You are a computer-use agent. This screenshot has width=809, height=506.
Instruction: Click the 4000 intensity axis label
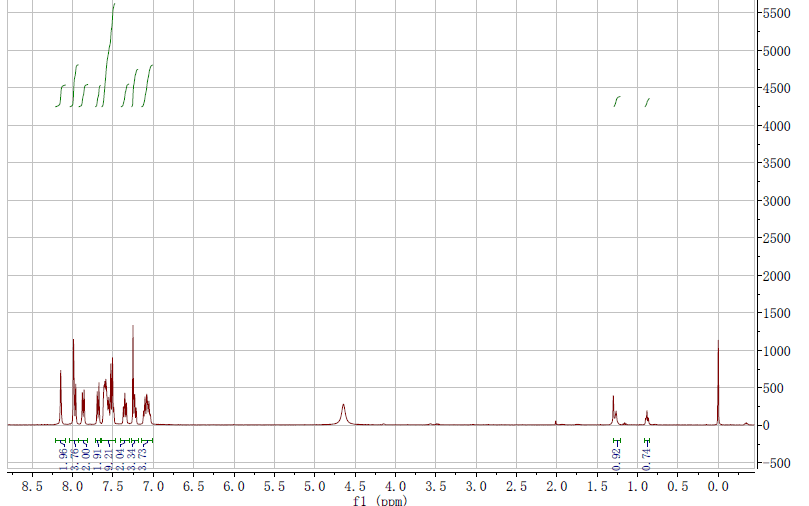pyautogui.click(x=776, y=126)
